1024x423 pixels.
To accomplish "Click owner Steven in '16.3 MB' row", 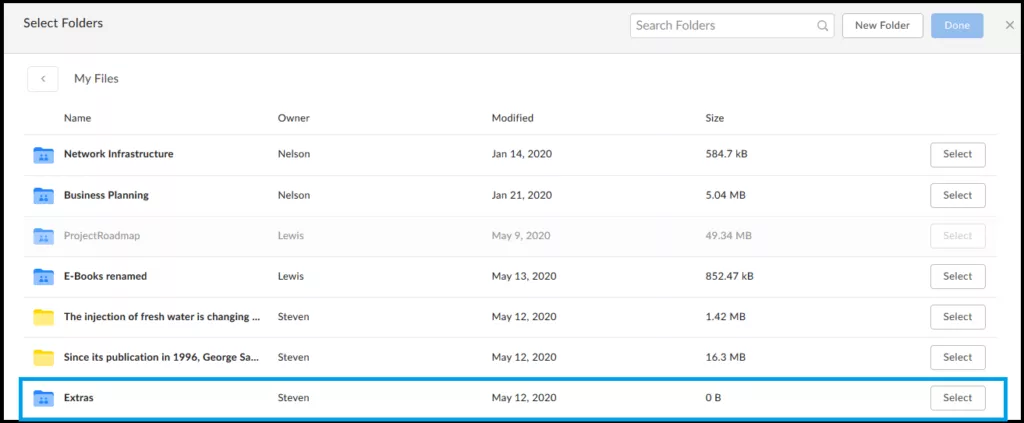I will point(294,357).
